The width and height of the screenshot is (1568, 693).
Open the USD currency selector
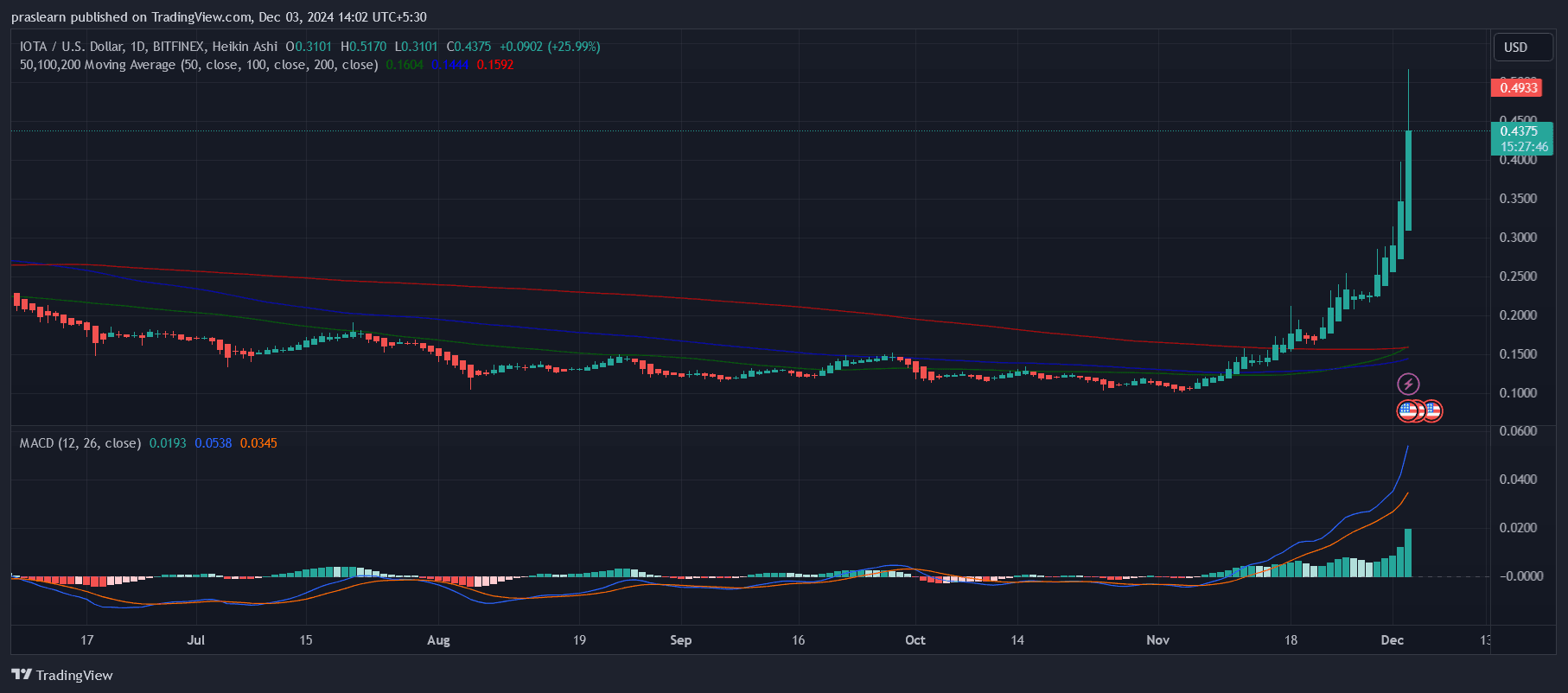point(1523,48)
